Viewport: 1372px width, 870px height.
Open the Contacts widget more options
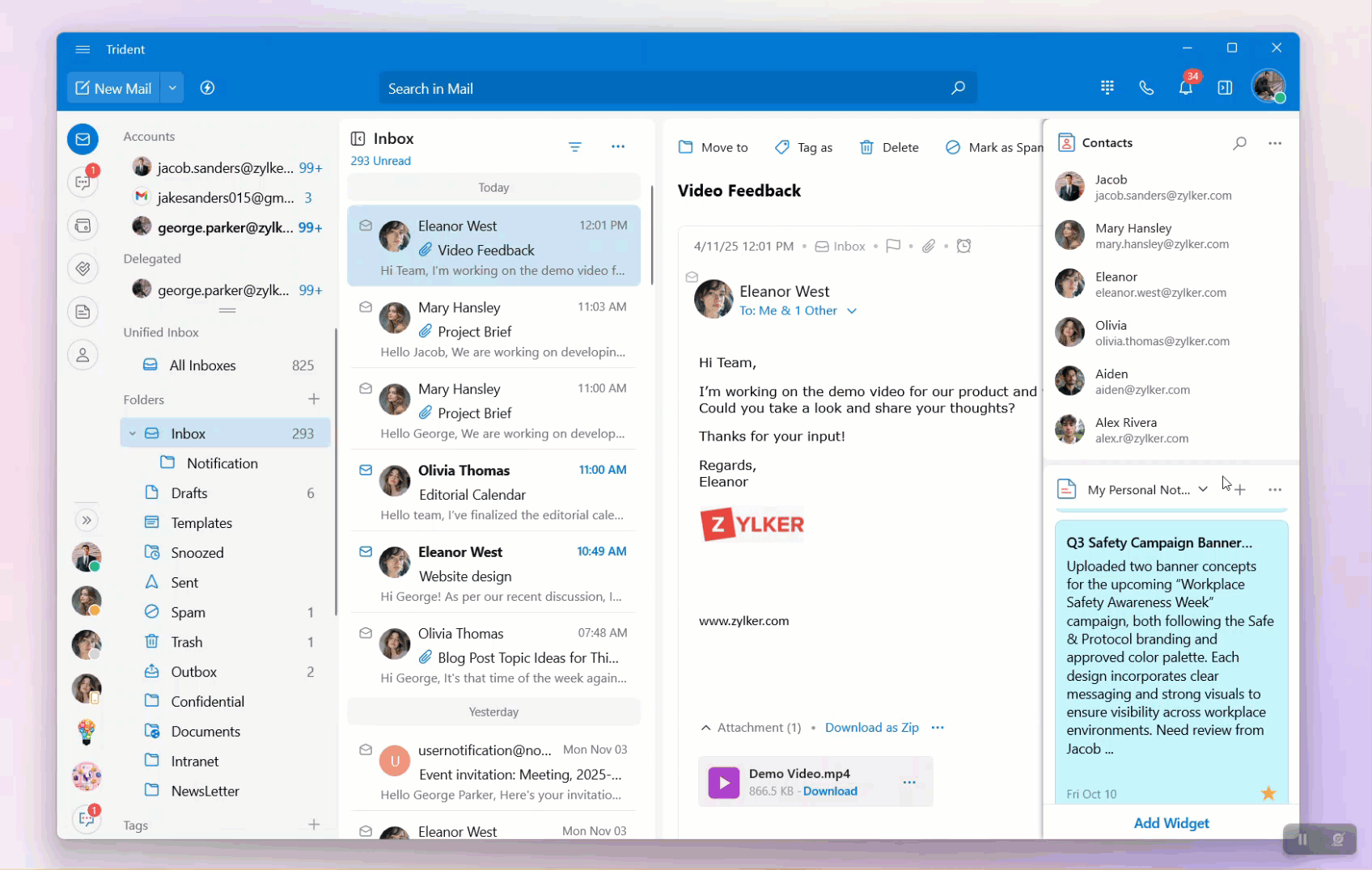1275,143
